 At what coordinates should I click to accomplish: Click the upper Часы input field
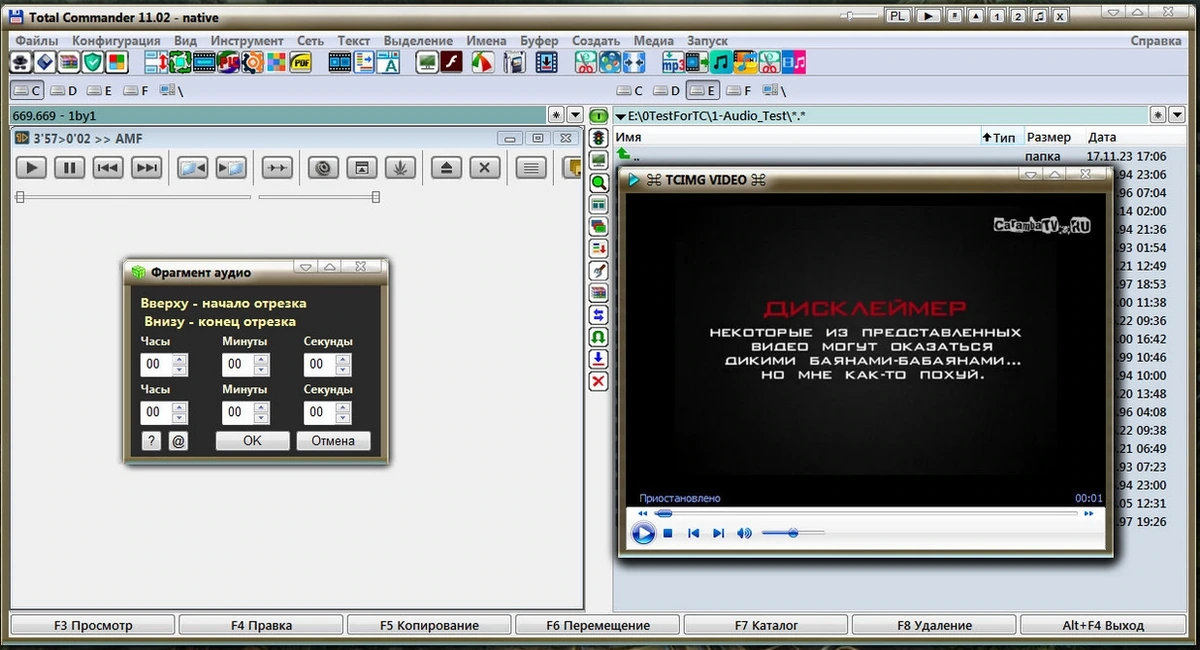pyautogui.click(x=155, y=365)
